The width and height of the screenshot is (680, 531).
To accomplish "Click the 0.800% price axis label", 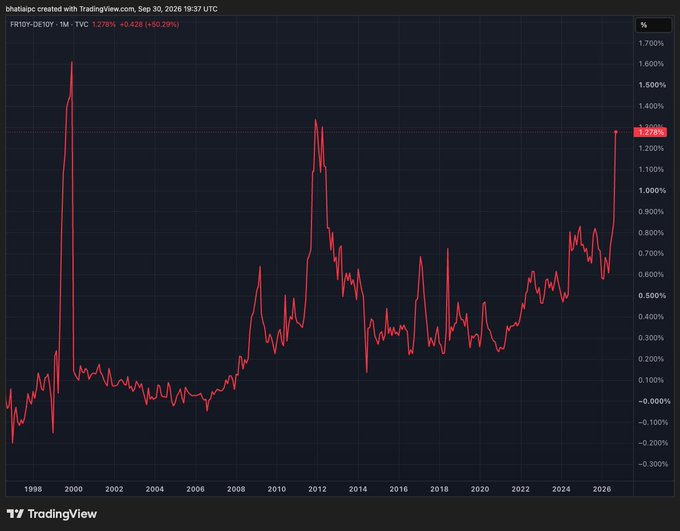I will tap(651, 233).
